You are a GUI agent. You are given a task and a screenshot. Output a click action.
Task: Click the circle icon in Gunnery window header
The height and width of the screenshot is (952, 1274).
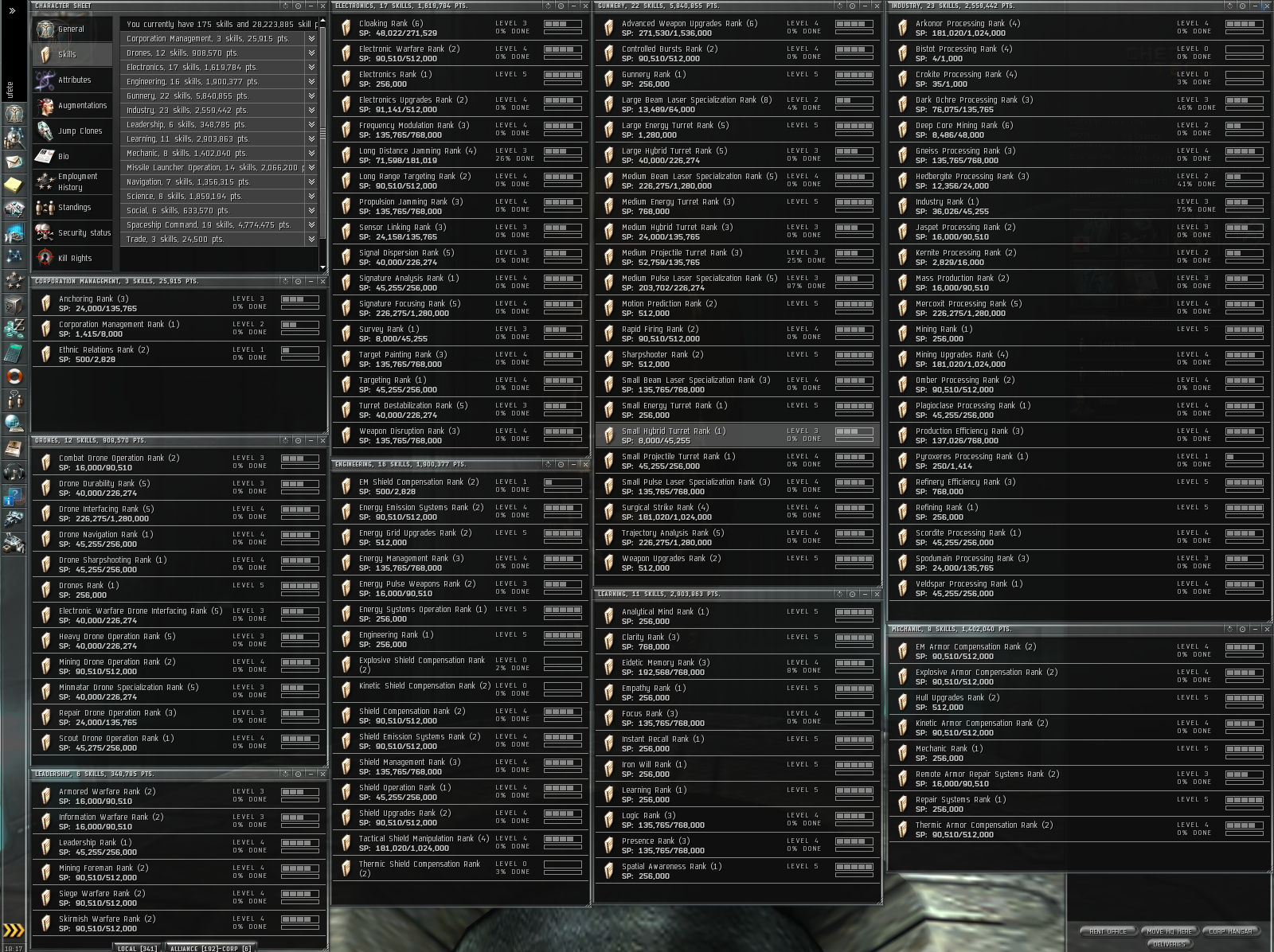pos(851,6)
